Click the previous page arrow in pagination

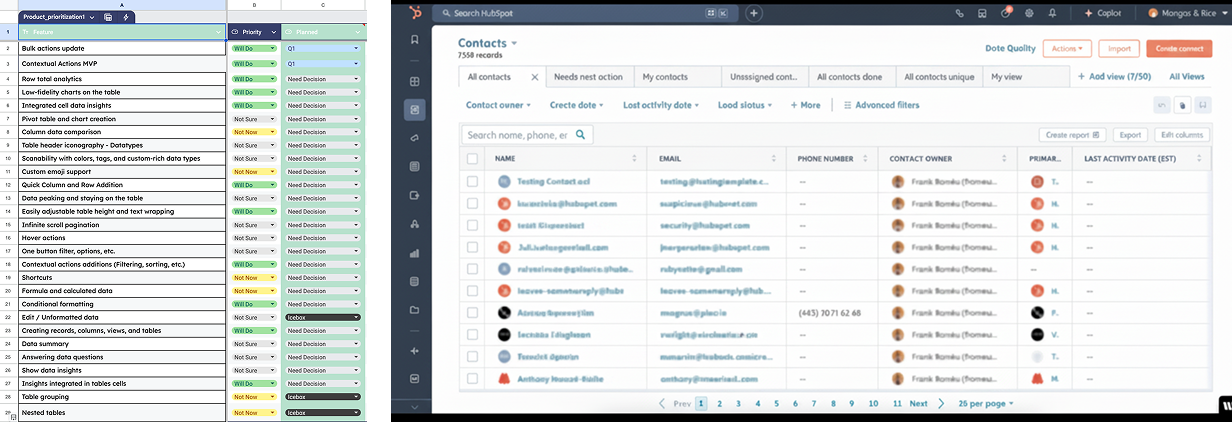click(662, 403)
